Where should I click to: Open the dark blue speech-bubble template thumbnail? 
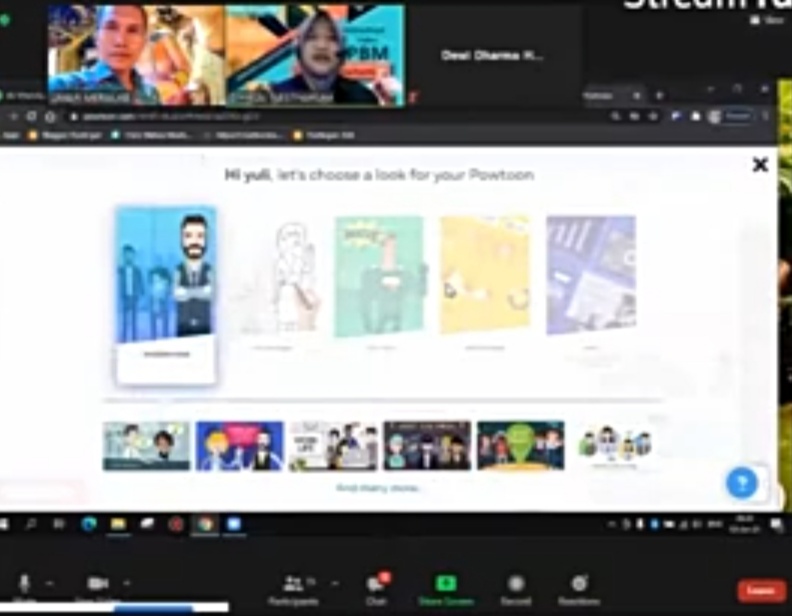[240, 446]
